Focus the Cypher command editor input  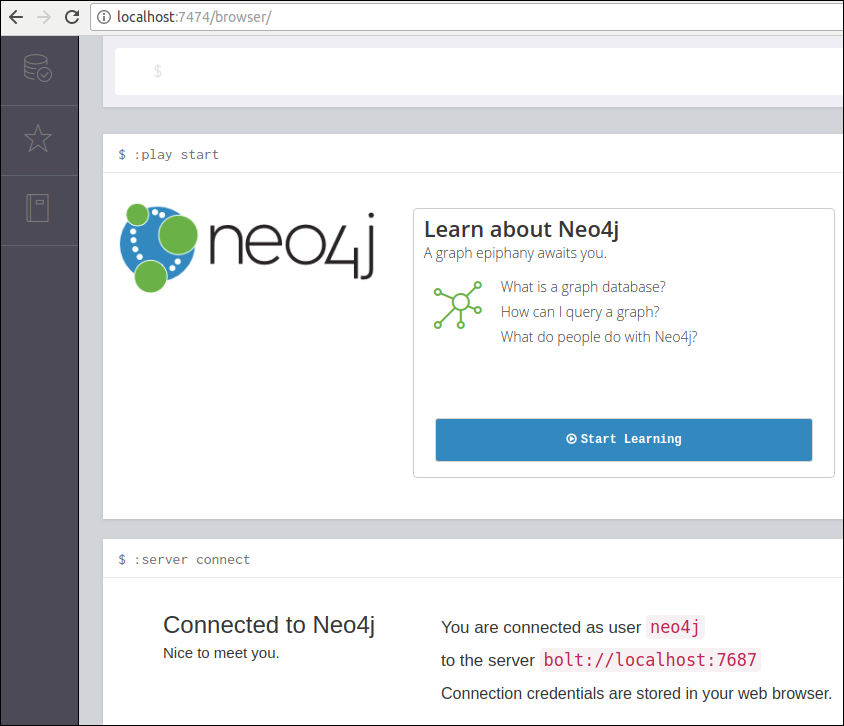tap(478, 72)
